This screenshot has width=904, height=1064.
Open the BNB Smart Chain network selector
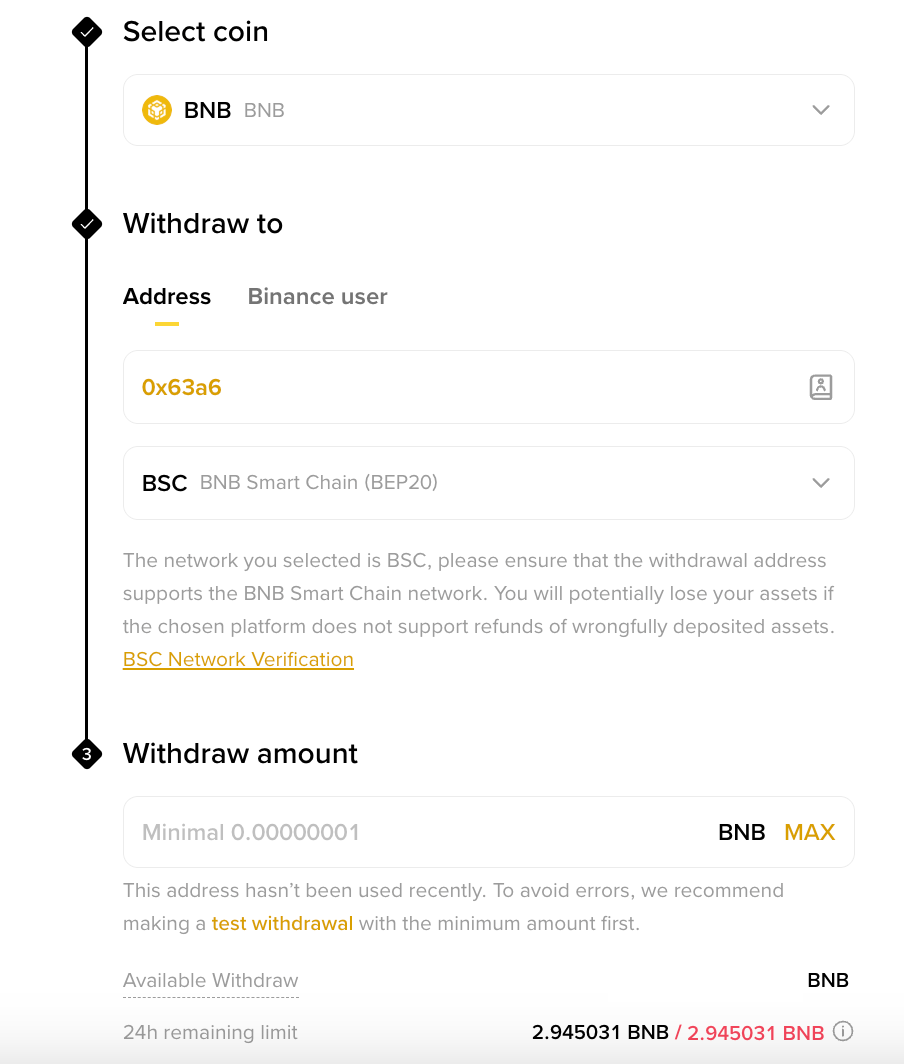tap(488, 483)
